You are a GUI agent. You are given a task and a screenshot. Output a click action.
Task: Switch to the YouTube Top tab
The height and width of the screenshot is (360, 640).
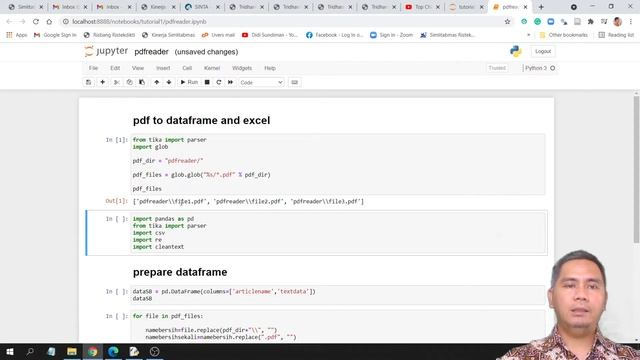[422, 7]
